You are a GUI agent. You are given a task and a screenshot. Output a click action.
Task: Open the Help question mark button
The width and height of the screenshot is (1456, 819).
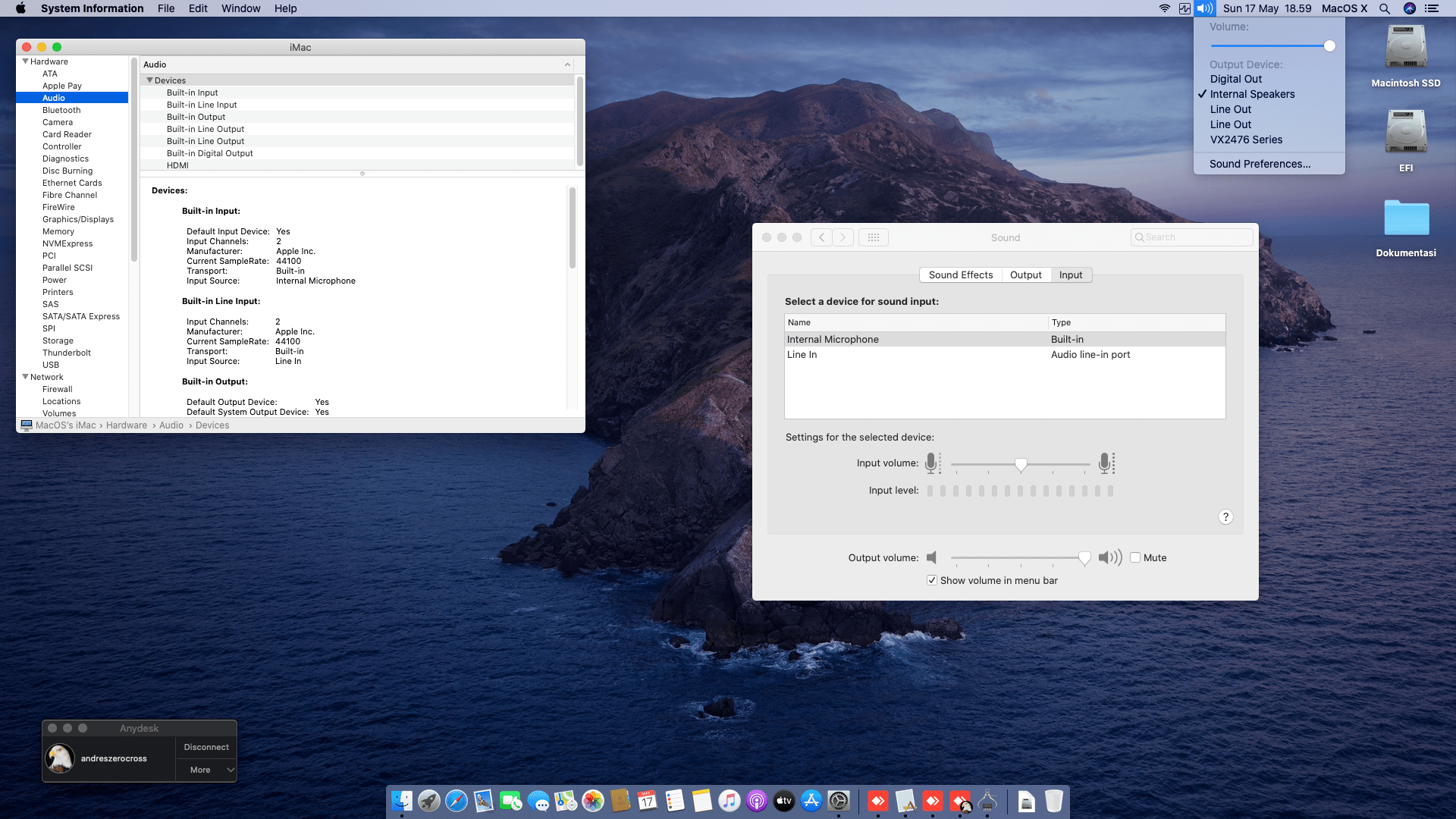1225,517
